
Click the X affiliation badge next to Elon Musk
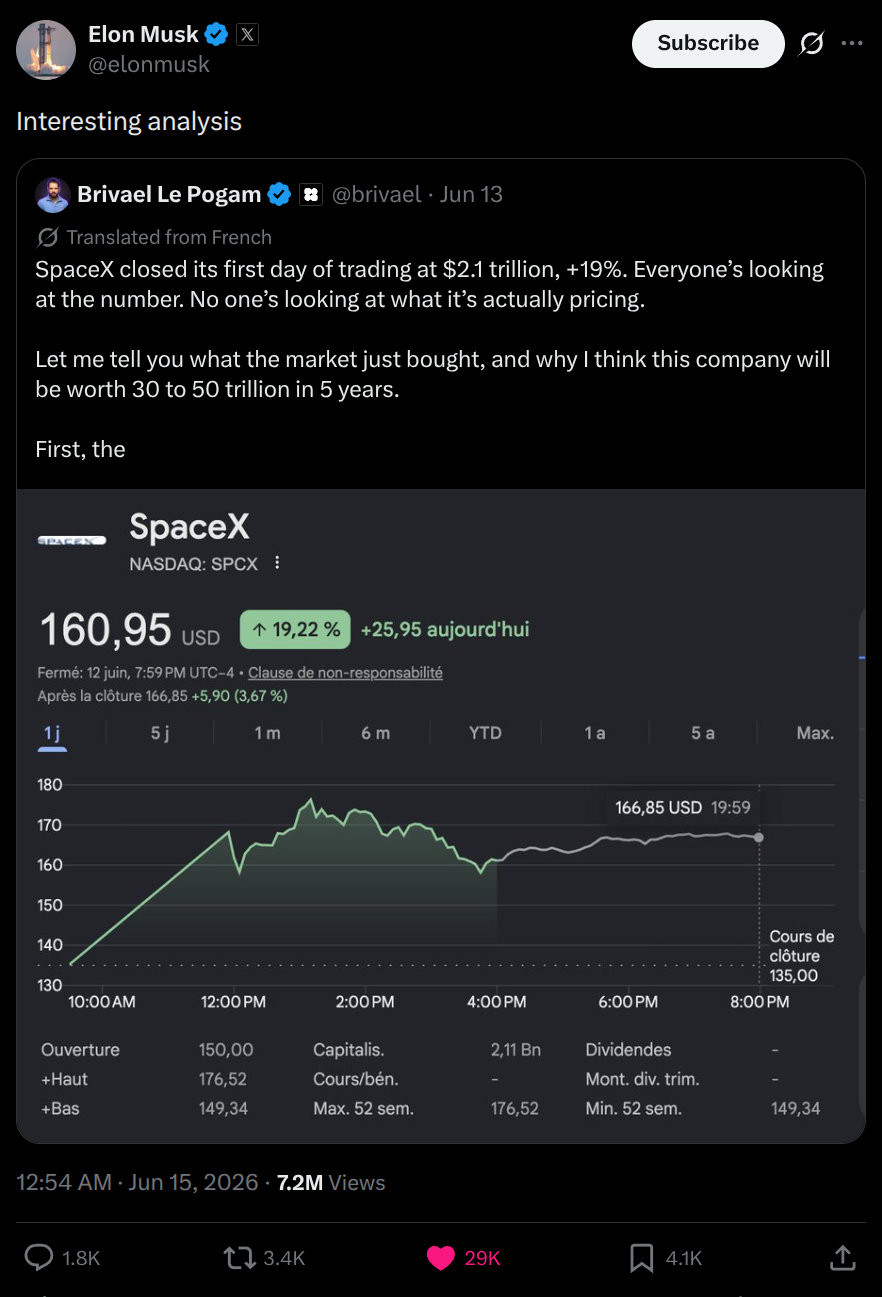247,35
